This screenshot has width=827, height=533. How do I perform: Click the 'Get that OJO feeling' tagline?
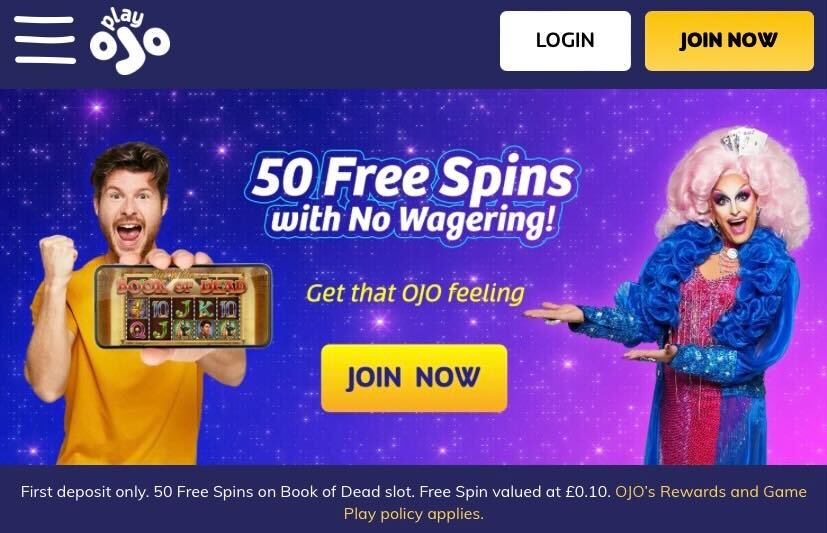pyautogui.click(x=415, y=294)
